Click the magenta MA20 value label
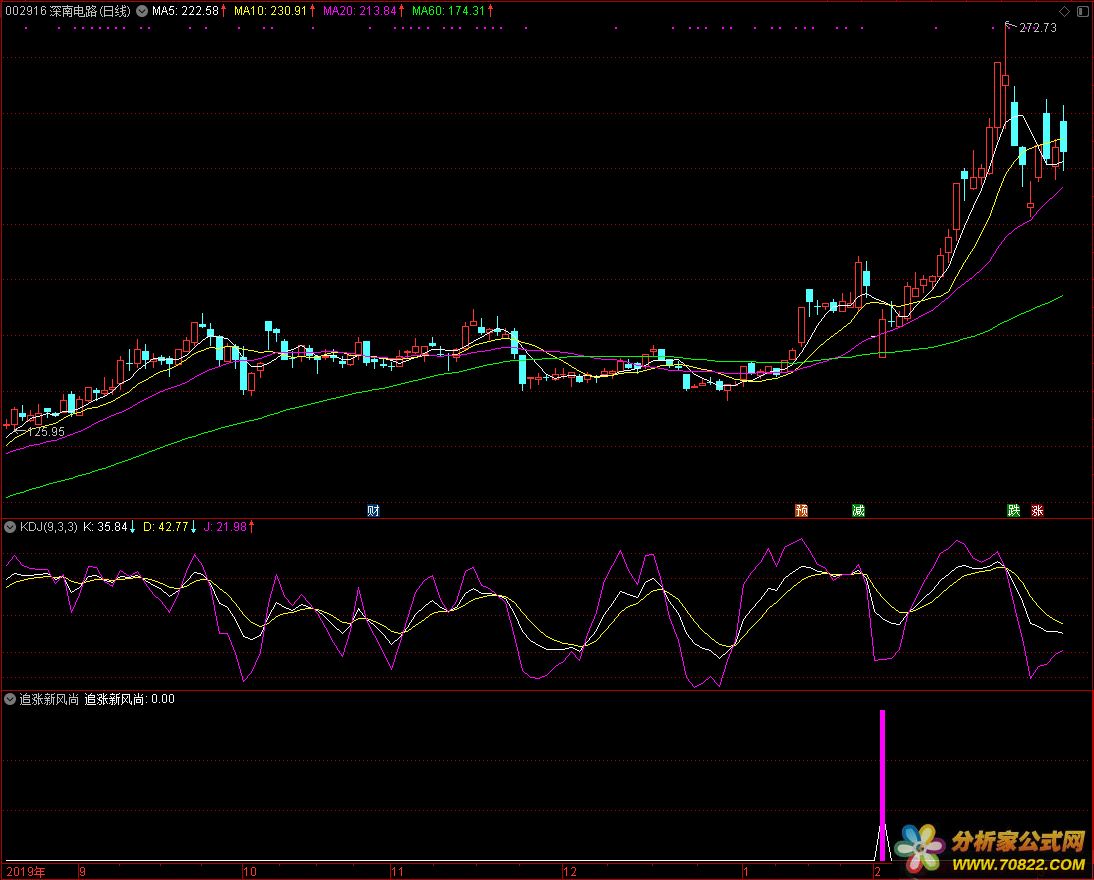 coord(361,11)
